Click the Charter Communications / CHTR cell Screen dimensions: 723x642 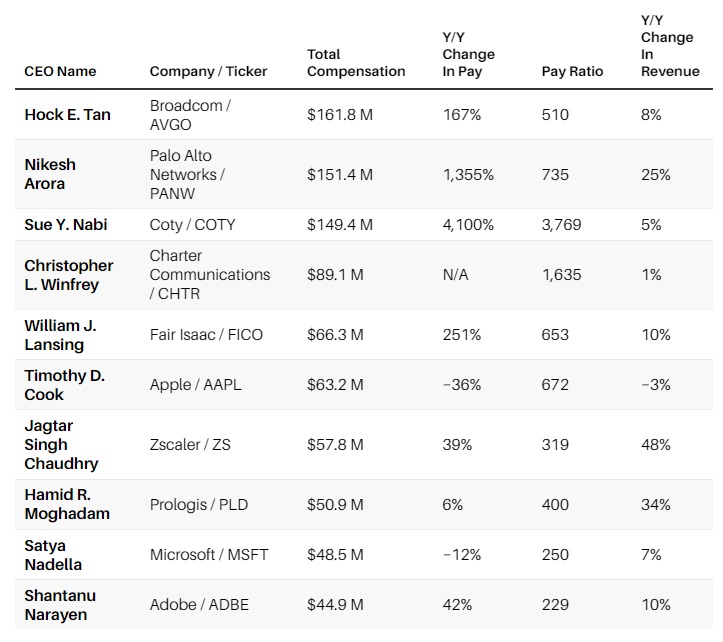(210, 274)
